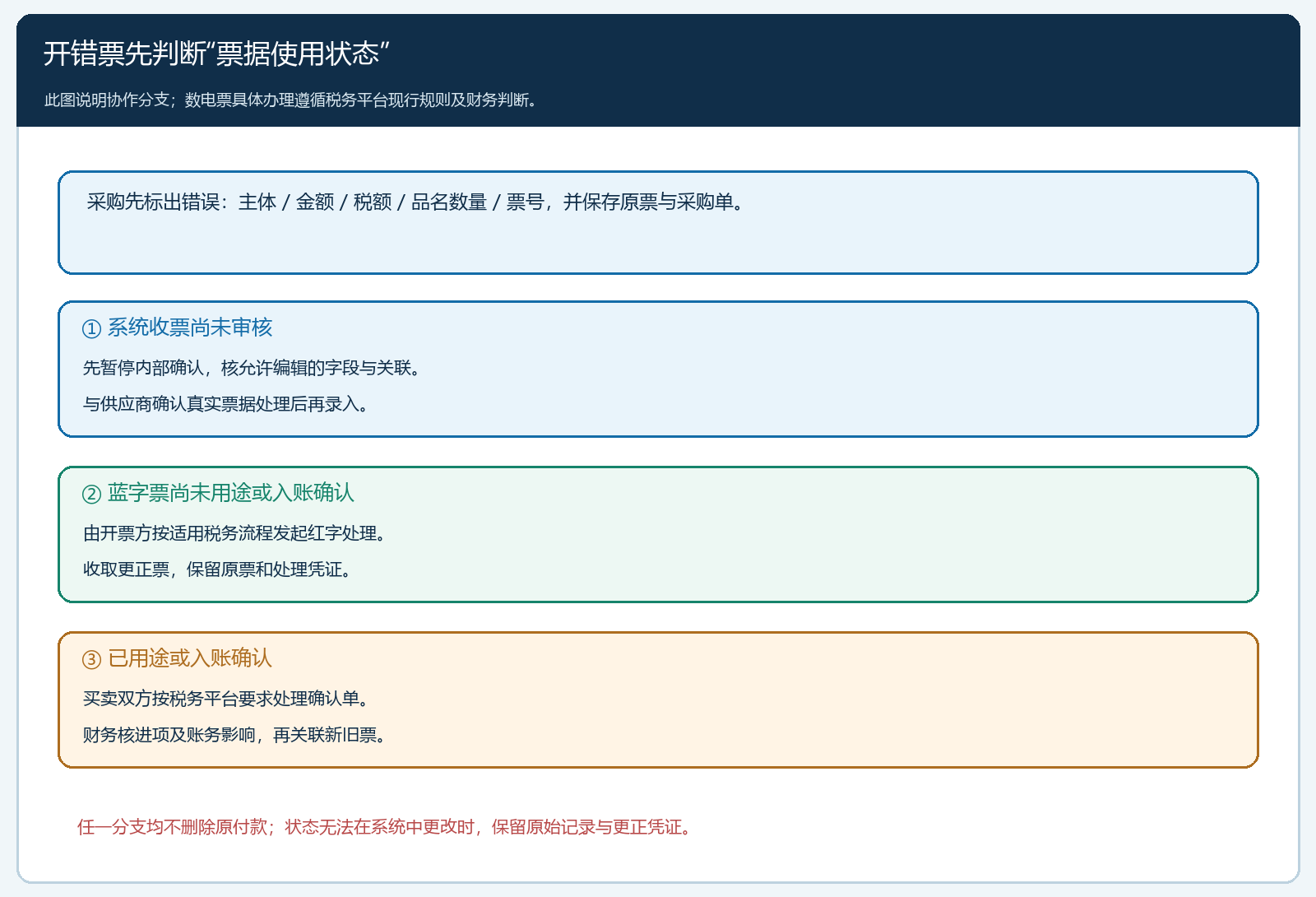
Task: Click the line 财务核进项及账务影响，再关联新旧票
Action: [x=236, y=735]
